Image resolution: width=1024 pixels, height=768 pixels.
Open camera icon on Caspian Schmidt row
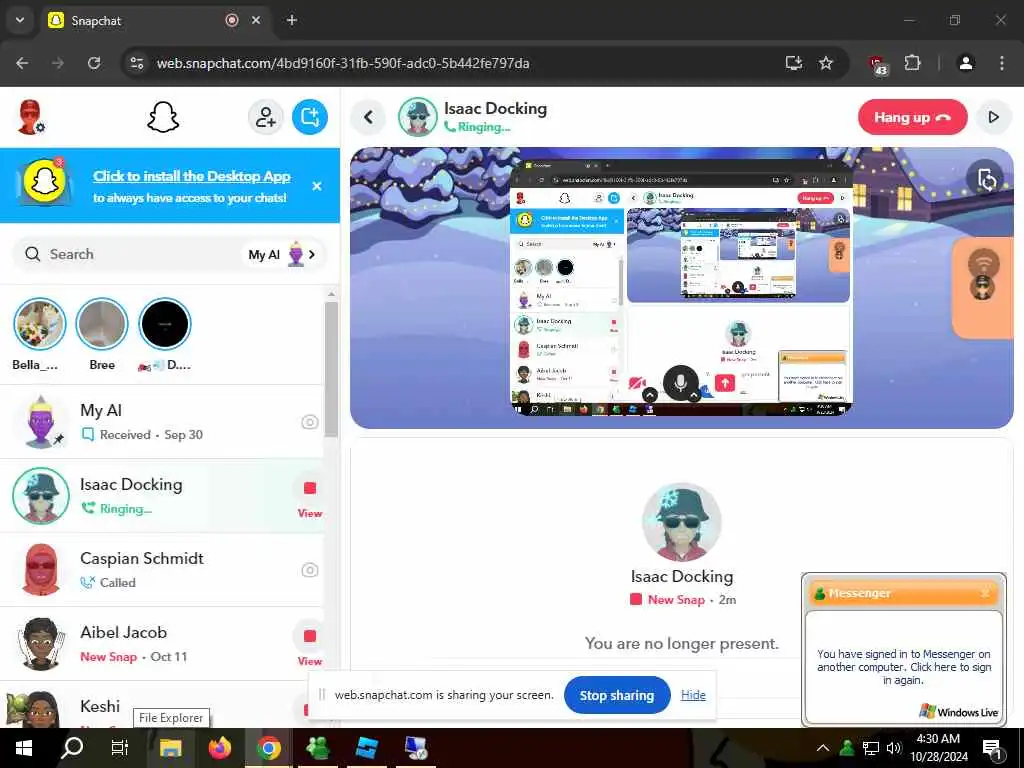tap(310, 570)
